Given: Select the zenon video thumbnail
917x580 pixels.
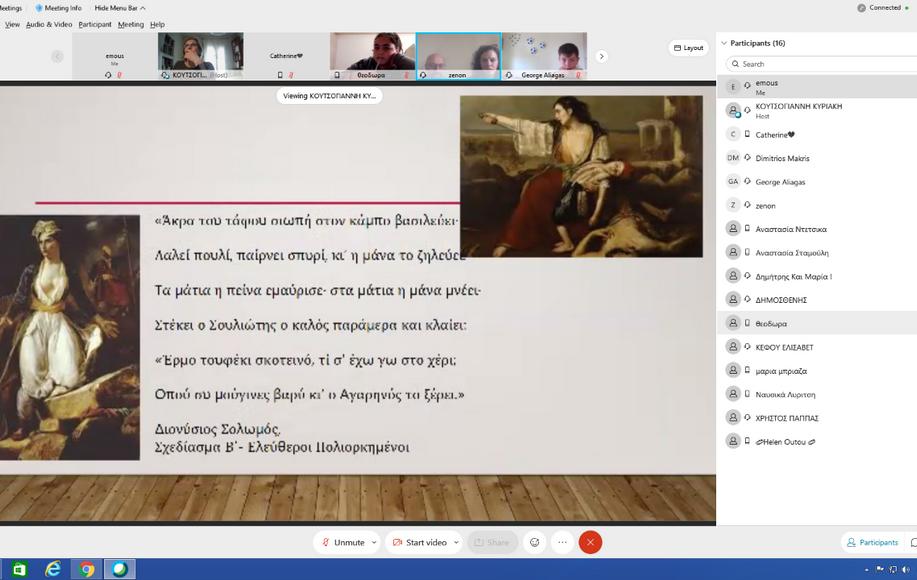Looking at the screenshot, I should click(458, 56).
